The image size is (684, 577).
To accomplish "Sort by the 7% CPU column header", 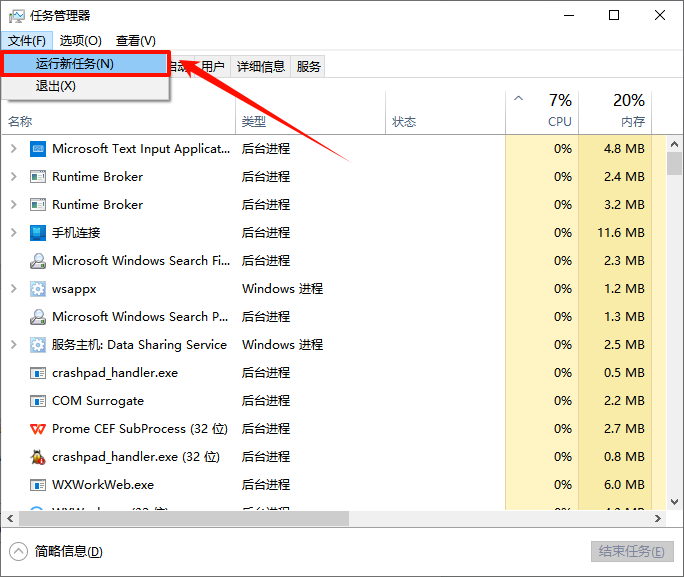I will tap(542, 112).
